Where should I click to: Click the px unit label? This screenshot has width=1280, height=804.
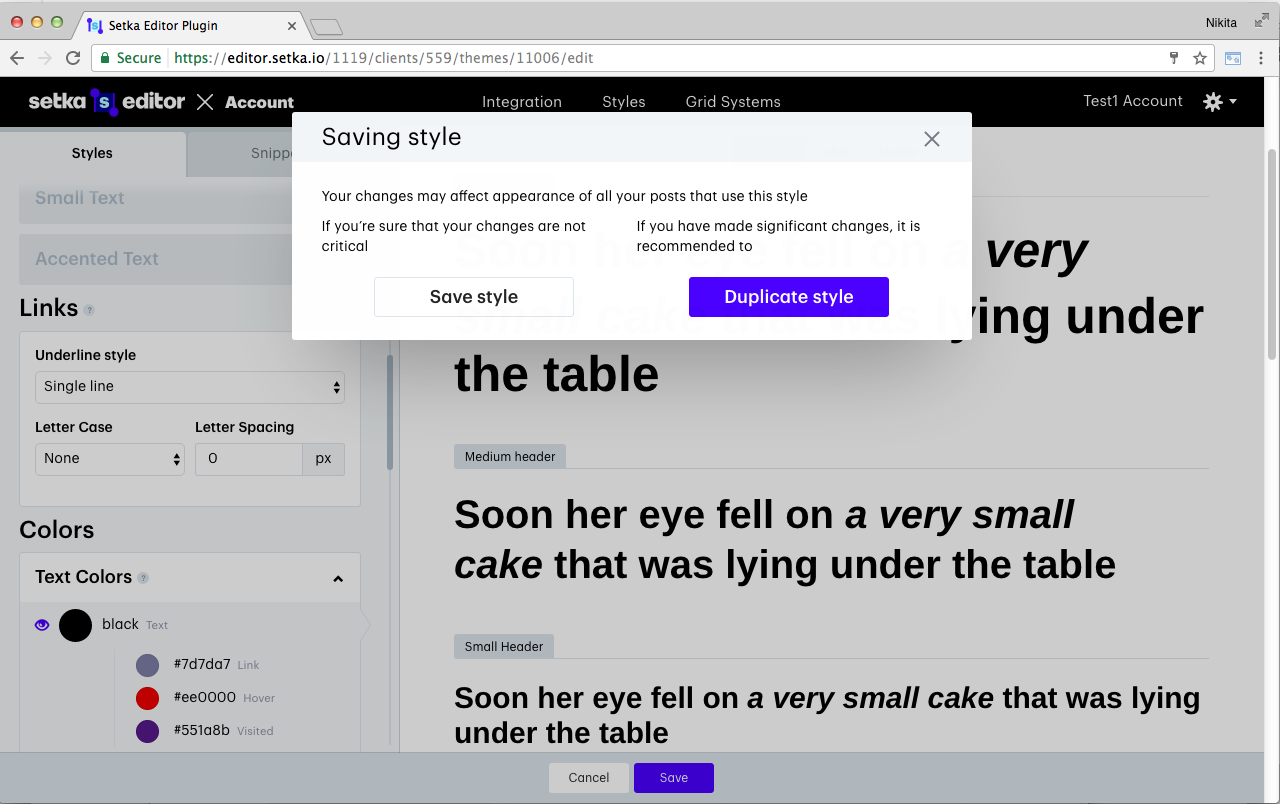pos(323,459)
